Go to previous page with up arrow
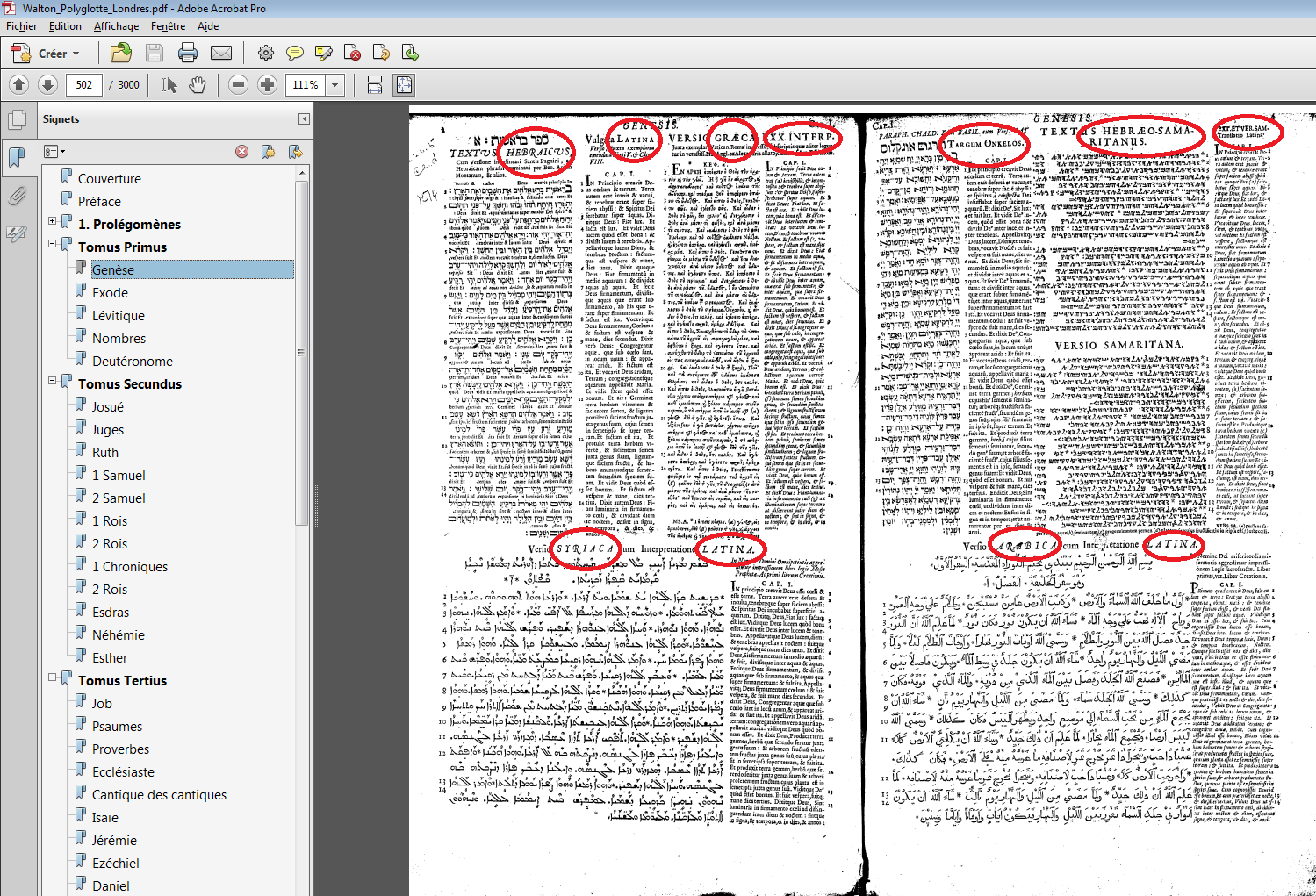 click(x=19, y=84)
